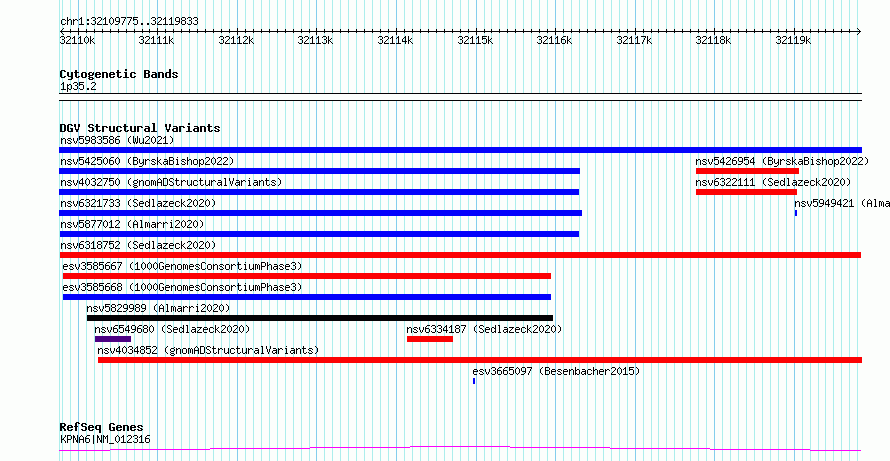Open variant label nsv4032750 (gnomADStructuralVariants)
Viewport: 890px width, 461px height.
point(171,182)
